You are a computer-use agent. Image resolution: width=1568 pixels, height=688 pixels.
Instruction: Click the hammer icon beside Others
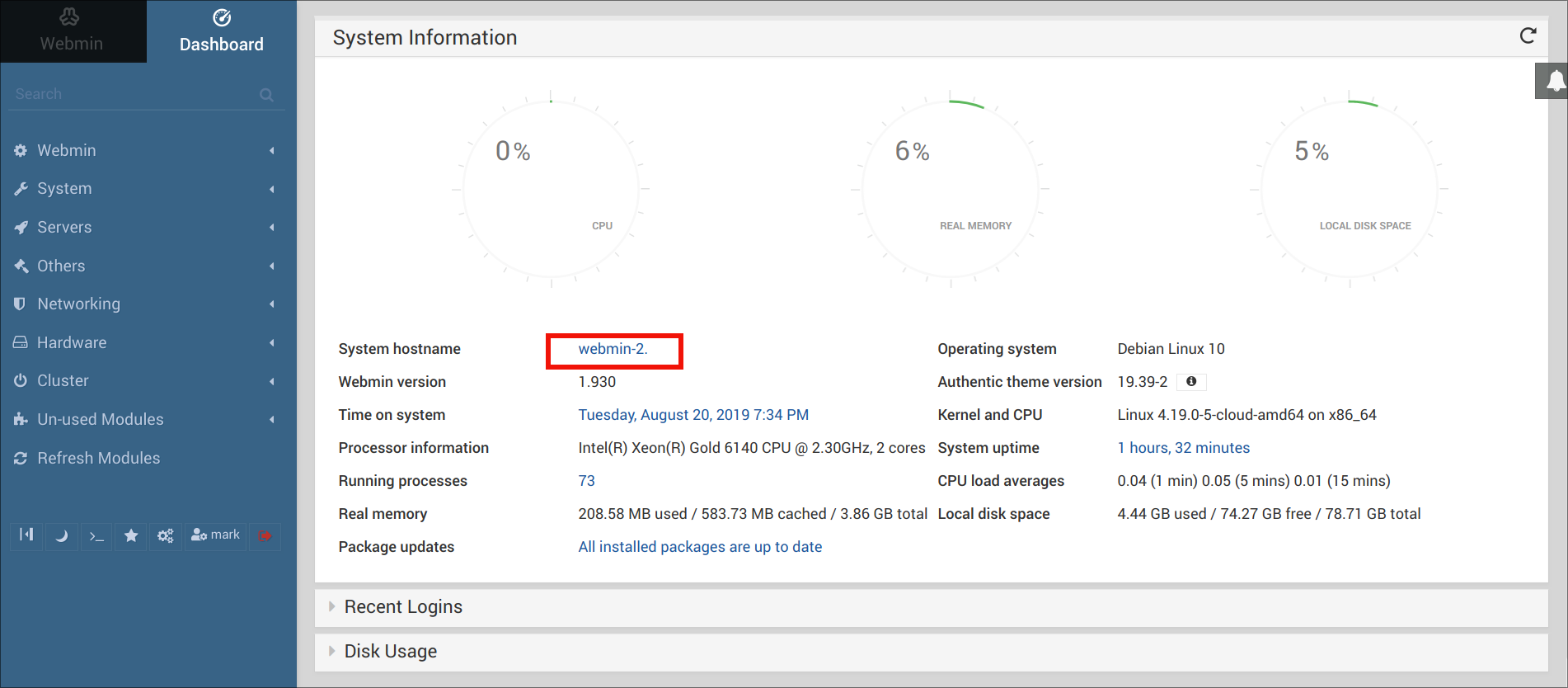(21, 266)
